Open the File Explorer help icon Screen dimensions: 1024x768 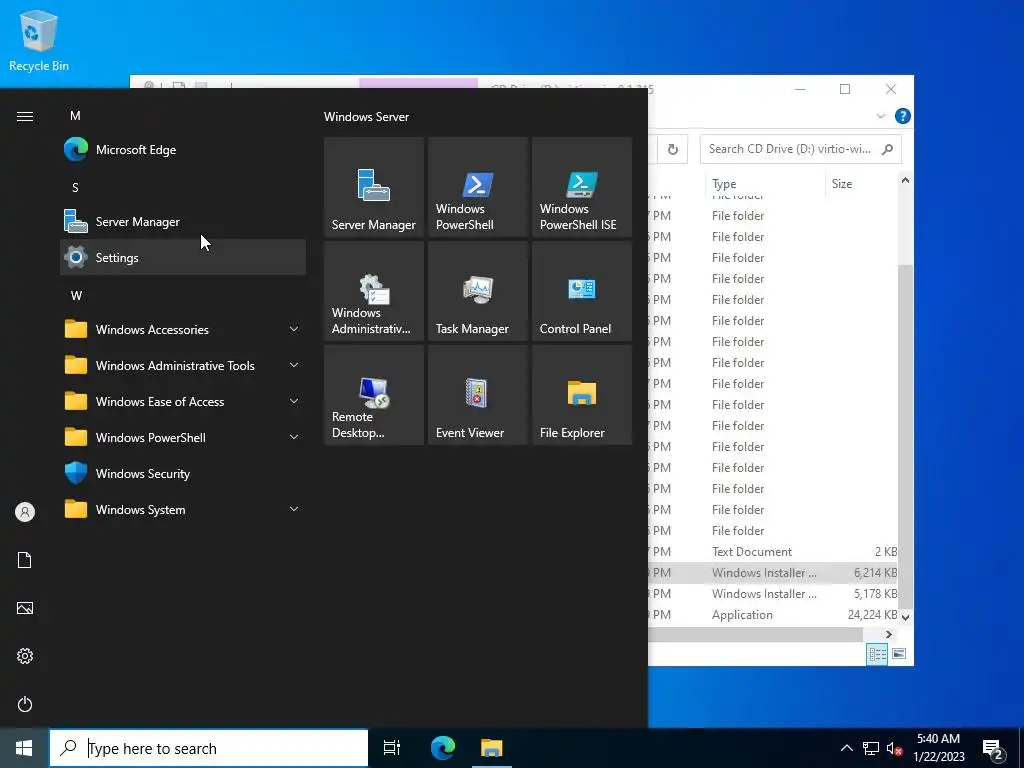pyautogui.click(x=903, y=116)
